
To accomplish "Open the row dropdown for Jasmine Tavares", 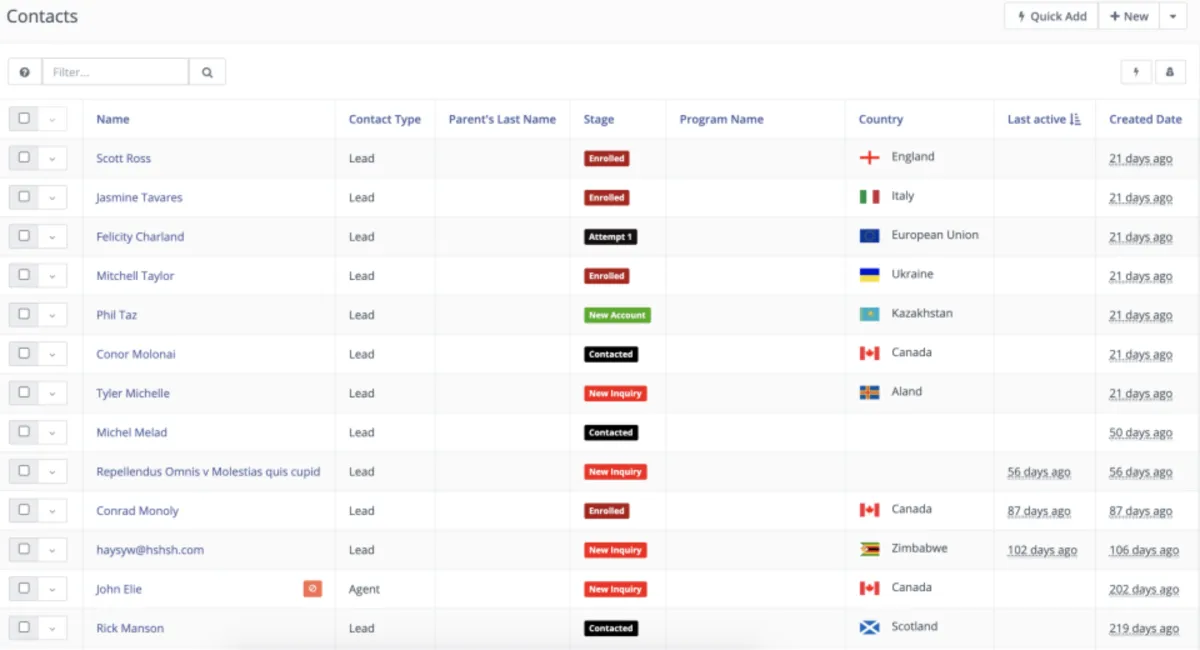I will [x=52, y=197].
